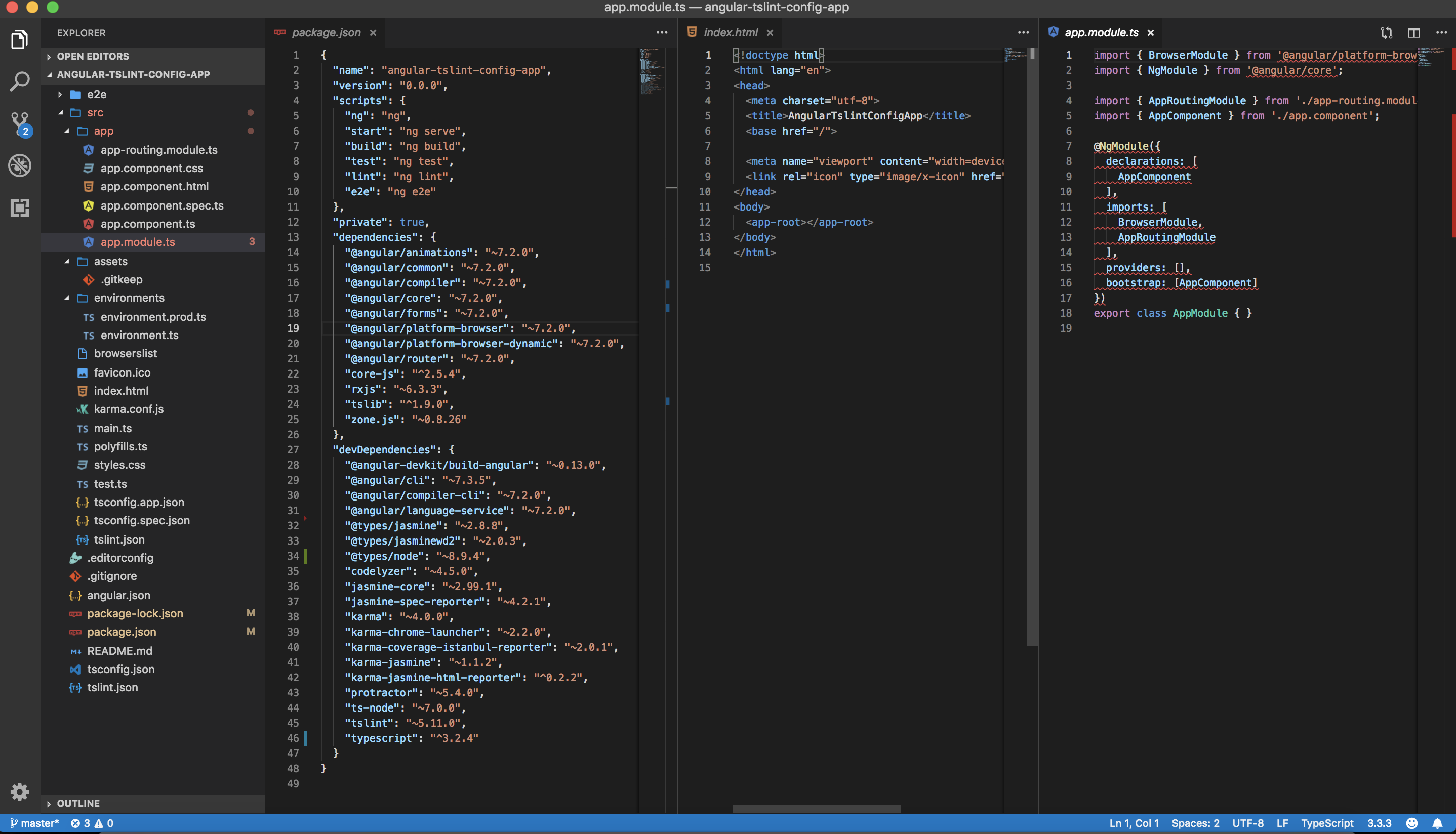Click the feedback smiley icon

(x=1412, y=823)
